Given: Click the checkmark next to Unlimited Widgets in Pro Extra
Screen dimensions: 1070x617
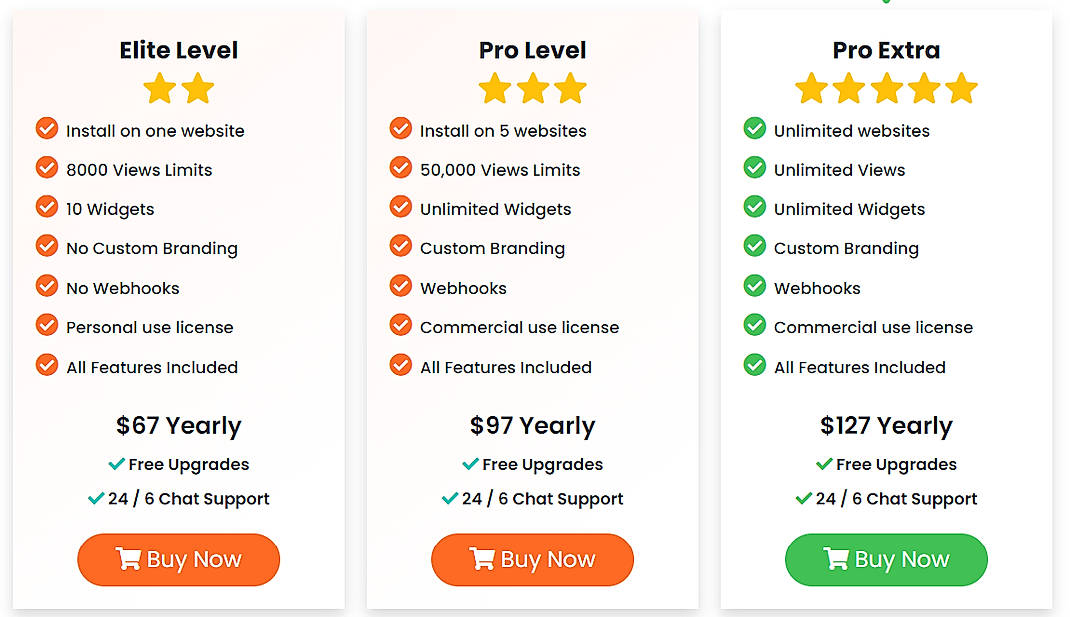Looking at the screenshot, I should (x=754, y=208).
